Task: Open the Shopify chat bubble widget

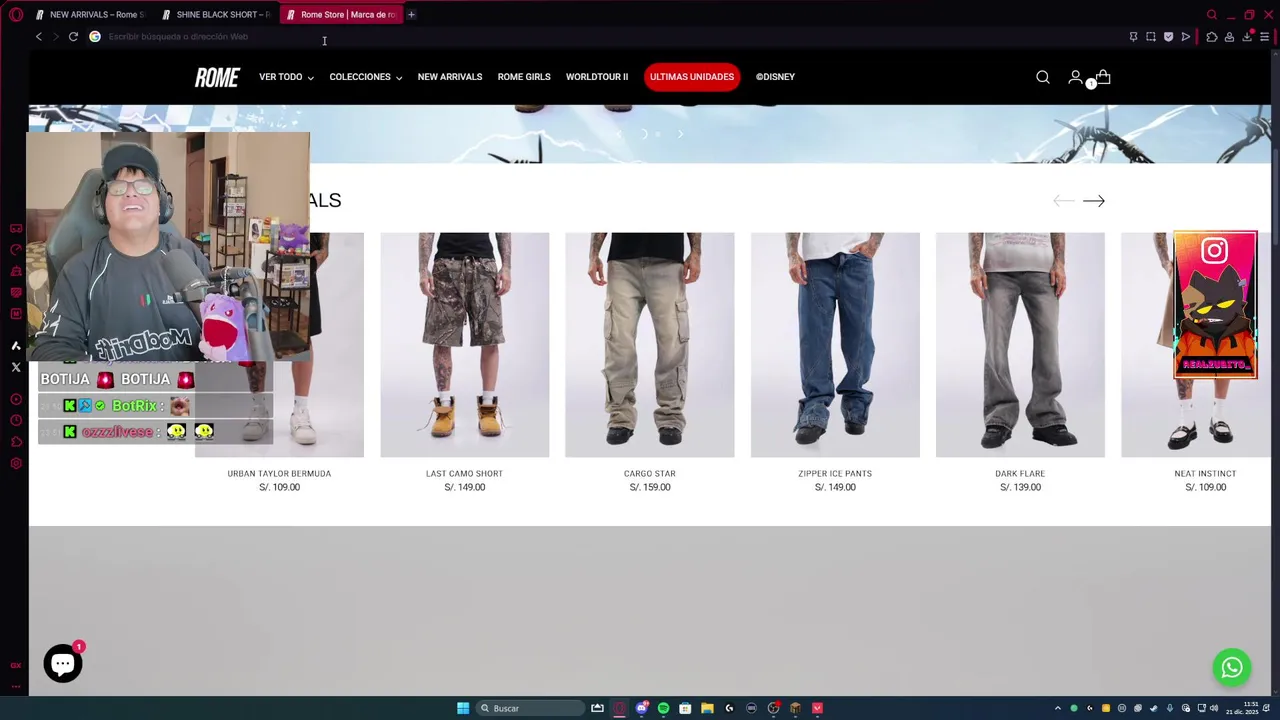Action: pos(63,663)
